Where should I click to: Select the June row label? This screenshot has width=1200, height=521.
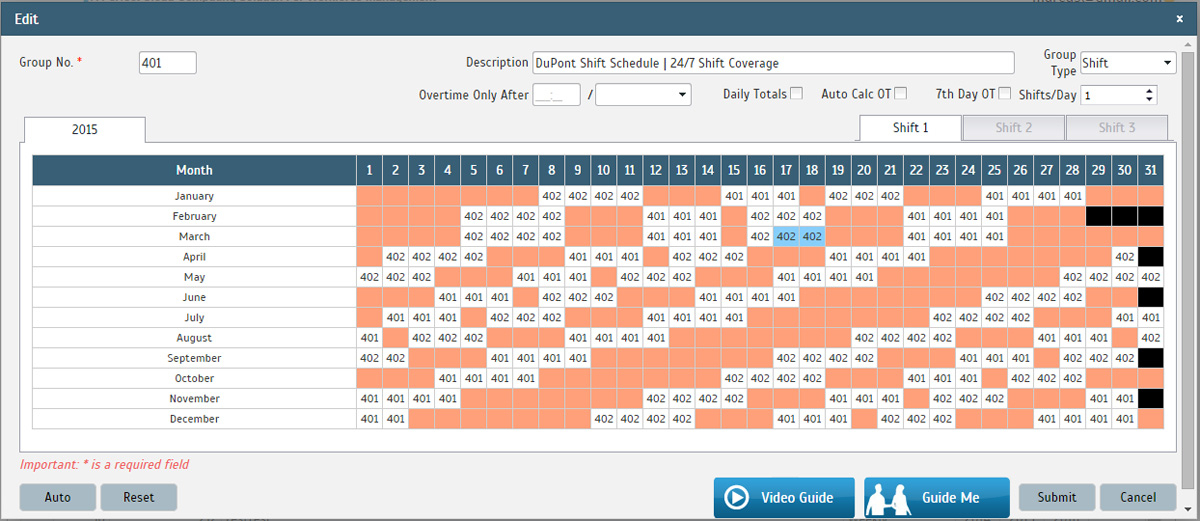click(195, 297)
